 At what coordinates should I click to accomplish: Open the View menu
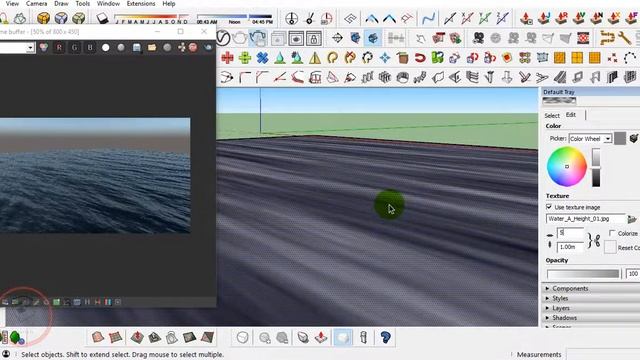12,4
